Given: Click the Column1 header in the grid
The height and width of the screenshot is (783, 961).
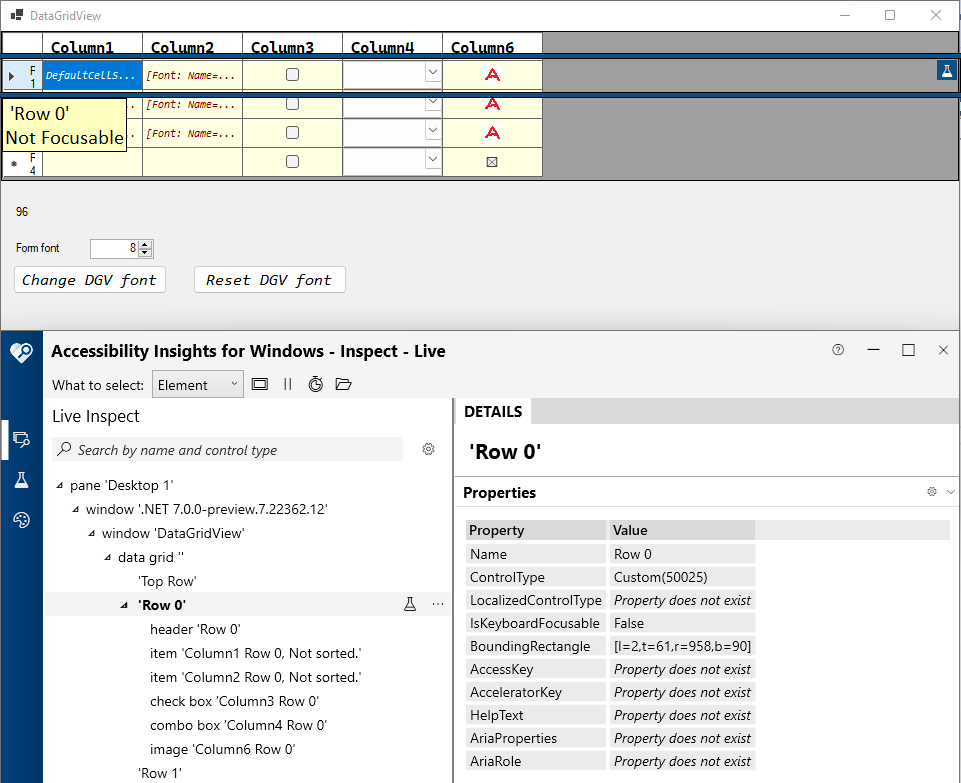Looking at the screenshot, I should (92, 44).
